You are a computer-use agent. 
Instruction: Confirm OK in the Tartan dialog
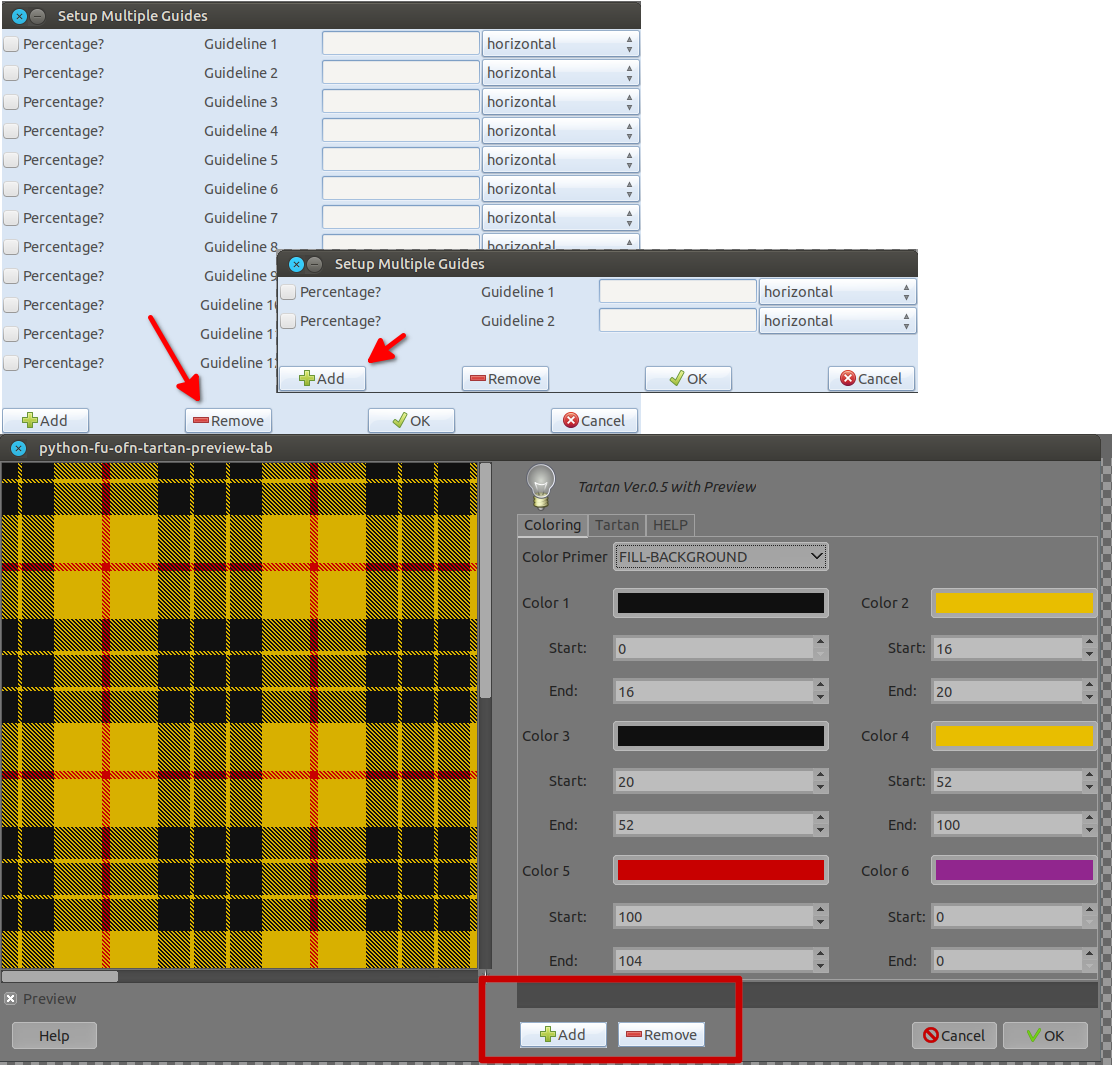point(1045,1035)
